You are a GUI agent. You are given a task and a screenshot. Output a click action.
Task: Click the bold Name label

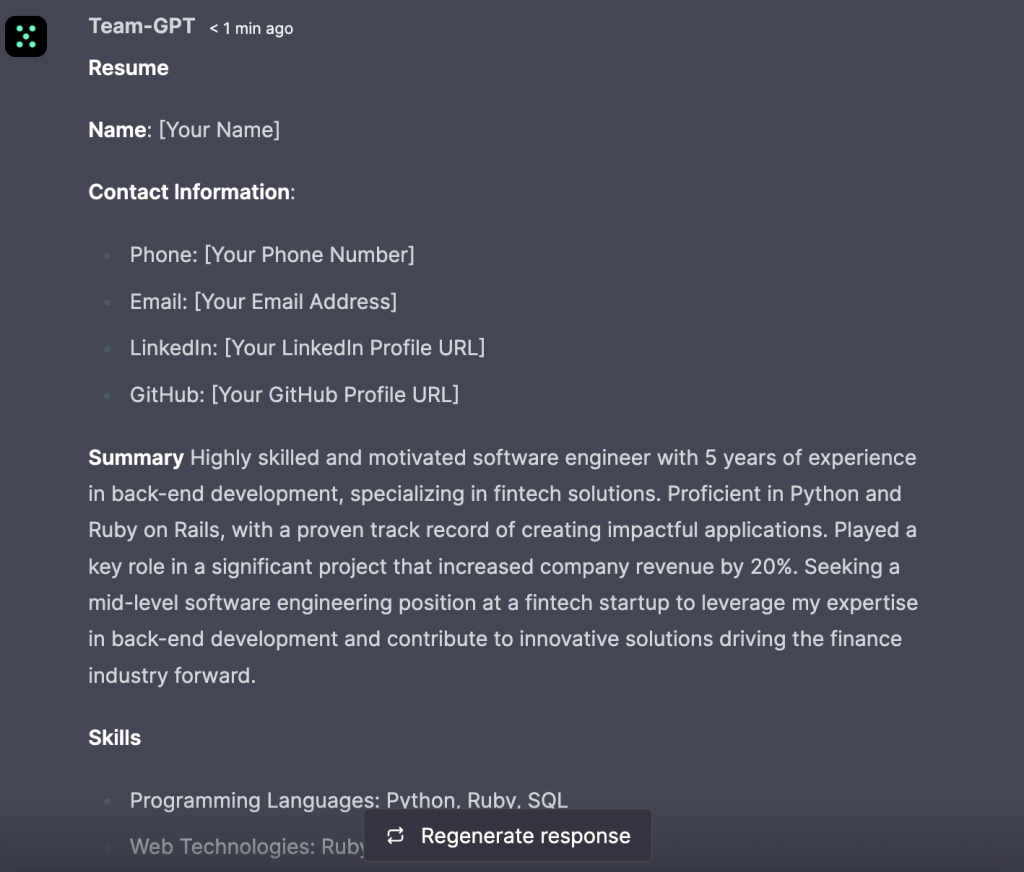tap(117, 130)
